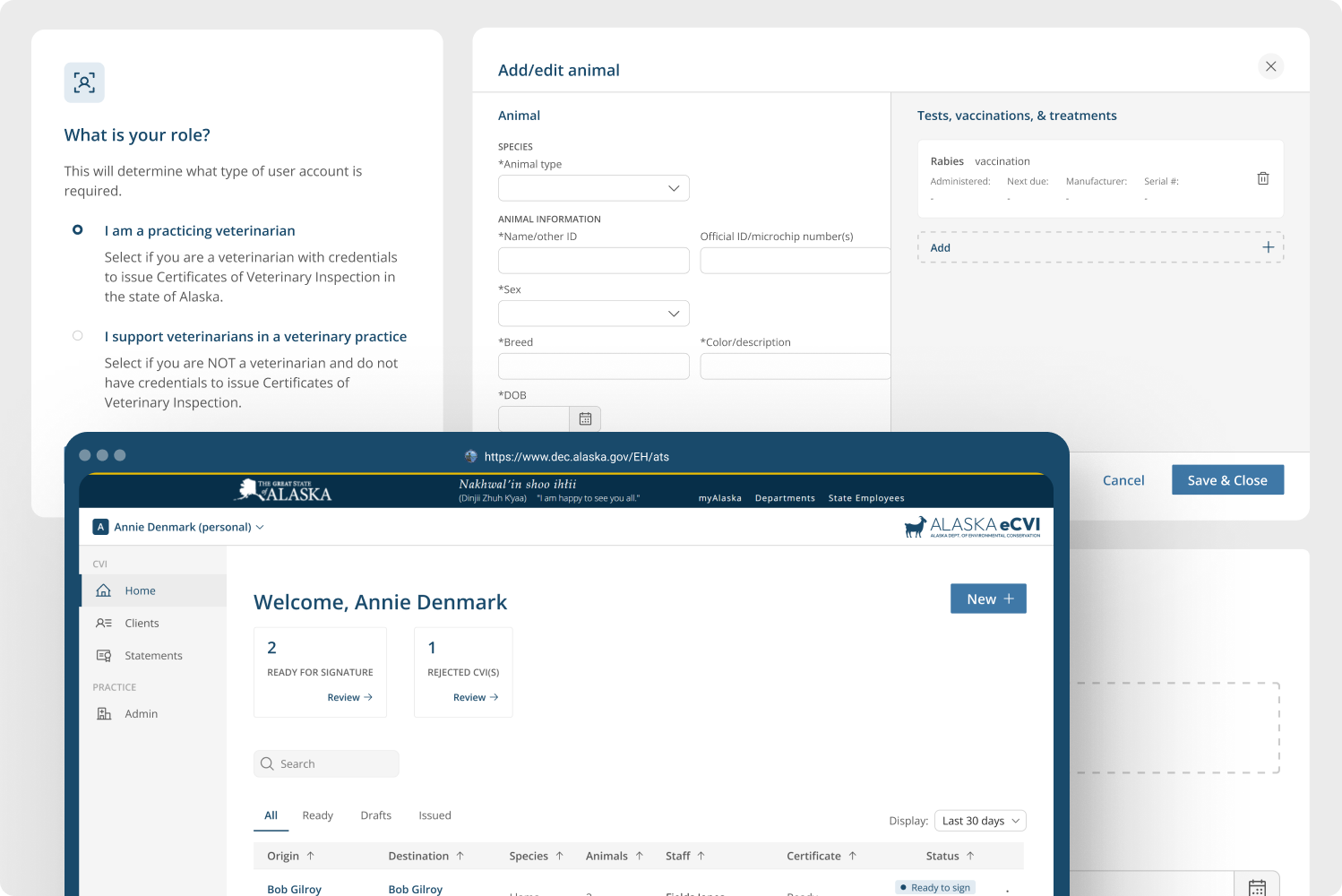1342x896 pixels.
Task: Switch to the Drafts tab
Action: (375, 815)
